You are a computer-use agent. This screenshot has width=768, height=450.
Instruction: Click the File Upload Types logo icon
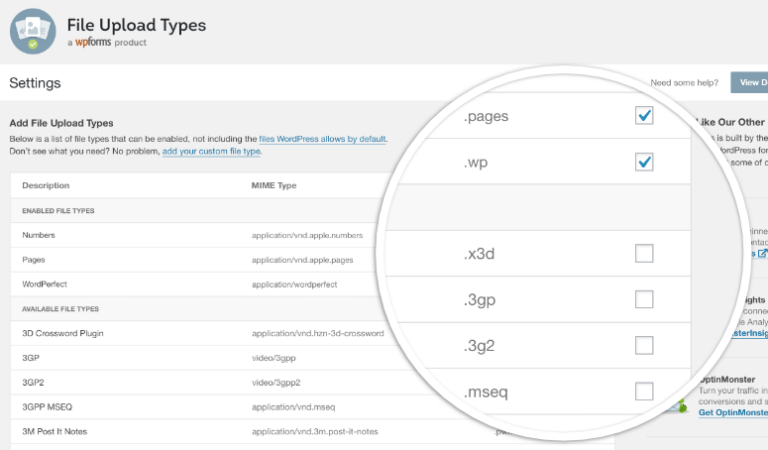(33, 31)
